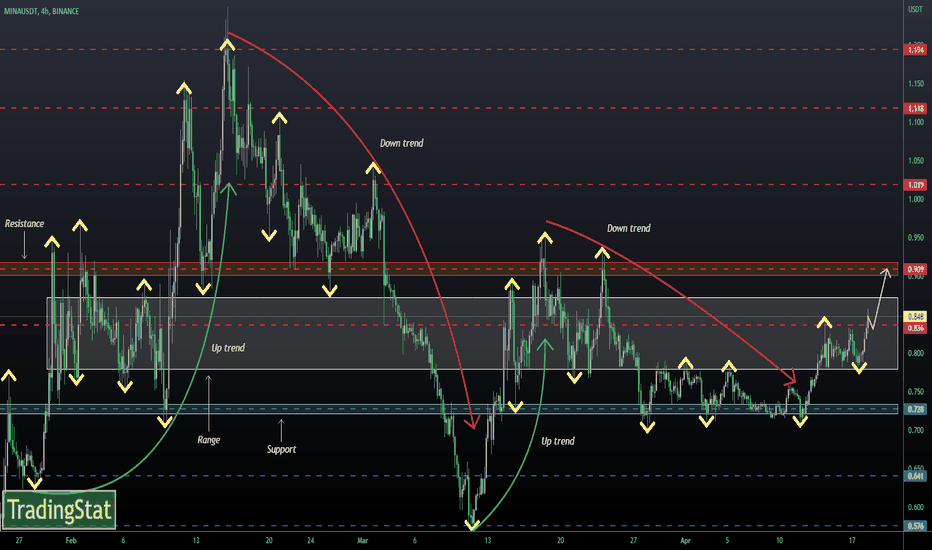
Task: Click the Apr label on time axis
Action: point(685,540)
